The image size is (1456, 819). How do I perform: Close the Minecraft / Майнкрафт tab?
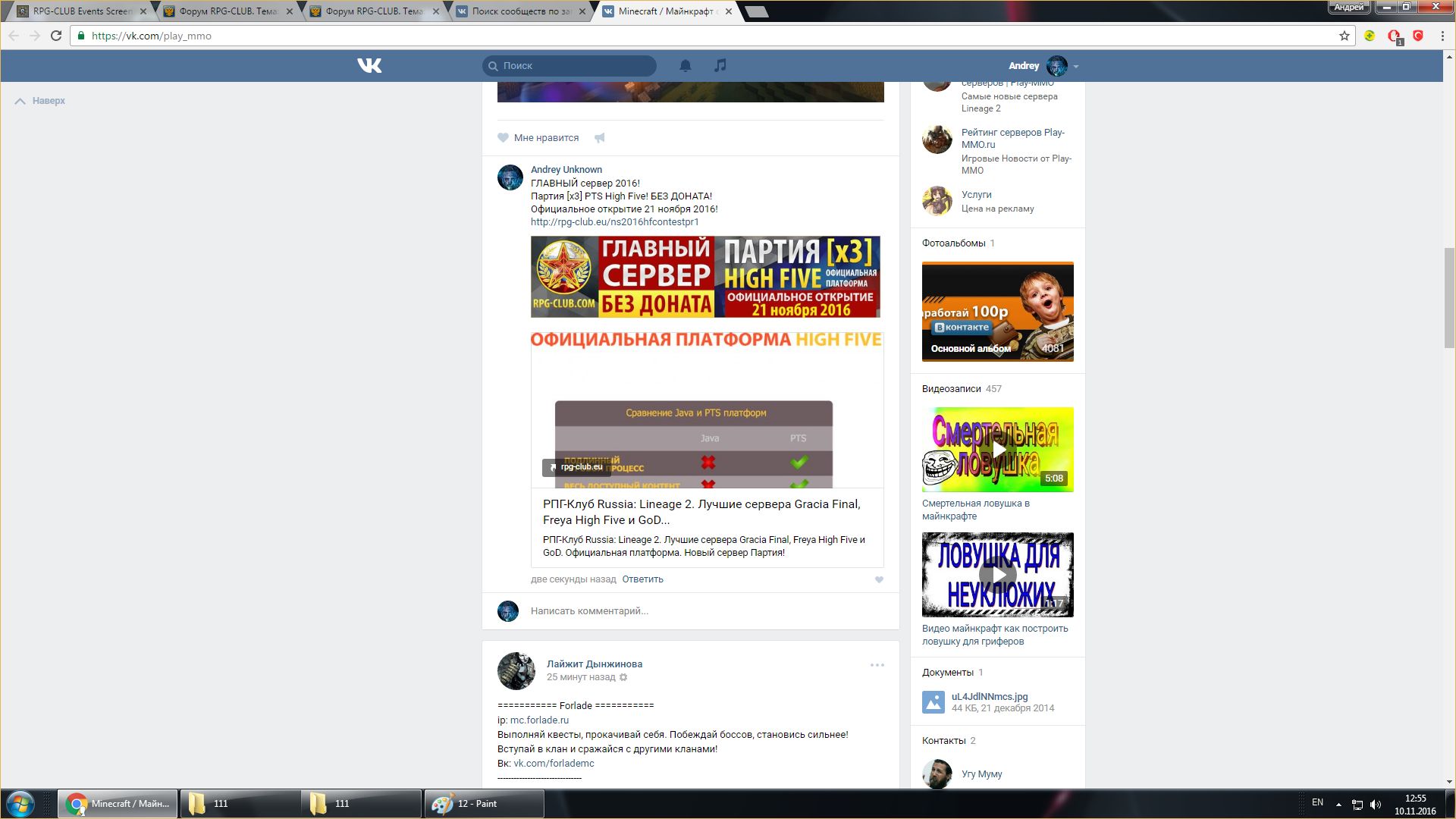(729, 11)
